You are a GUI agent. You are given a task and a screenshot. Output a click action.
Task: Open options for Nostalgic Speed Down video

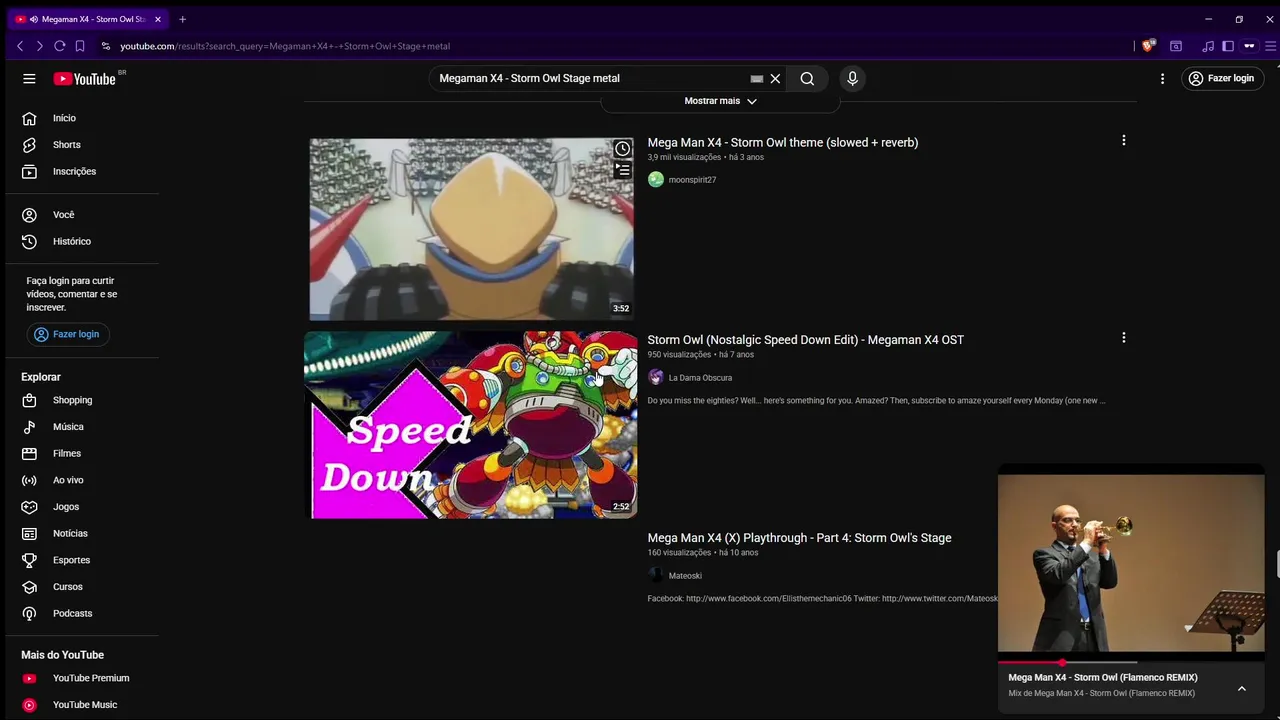pos(1123,338)
